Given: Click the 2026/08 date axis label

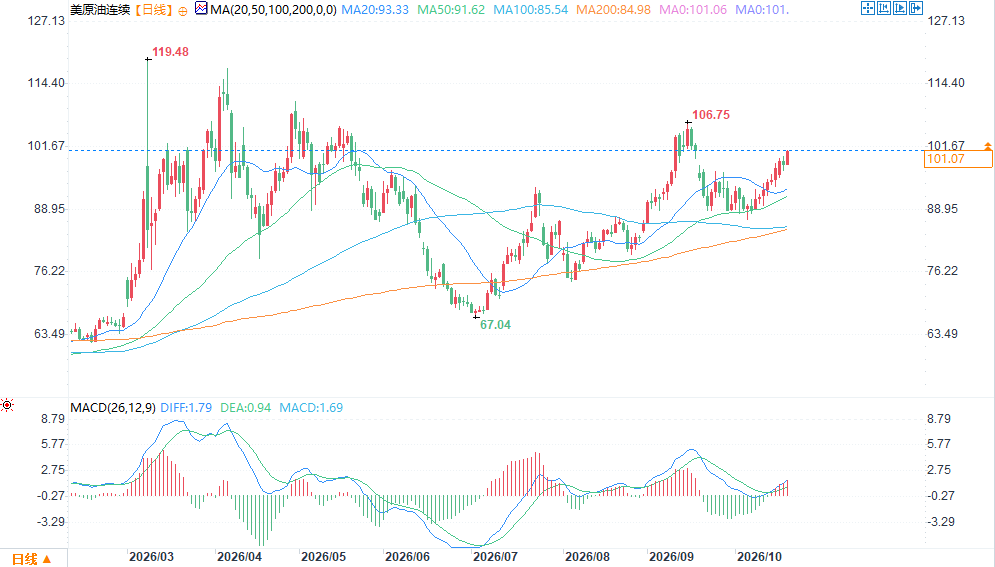Looking at the screenshot, I should click(x=588, y=557).
